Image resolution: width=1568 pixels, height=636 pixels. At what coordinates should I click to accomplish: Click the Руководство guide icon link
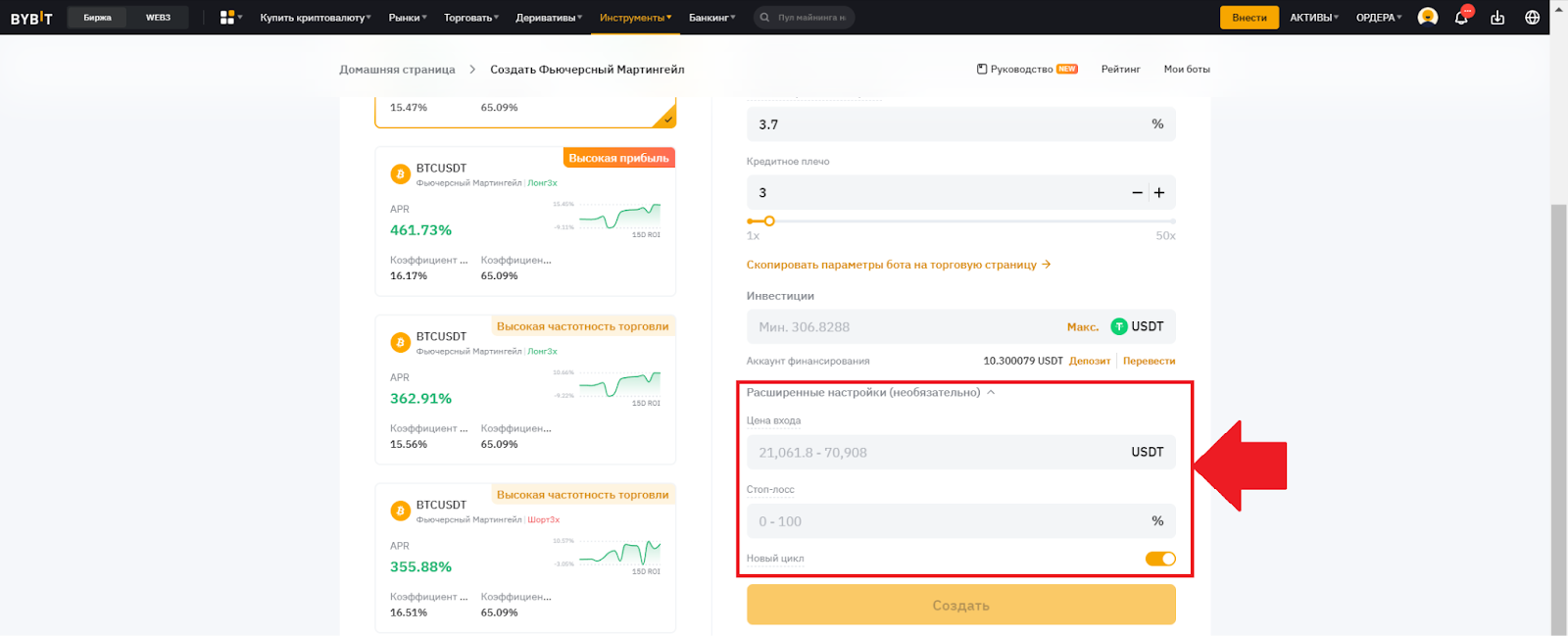coord(983,70)
